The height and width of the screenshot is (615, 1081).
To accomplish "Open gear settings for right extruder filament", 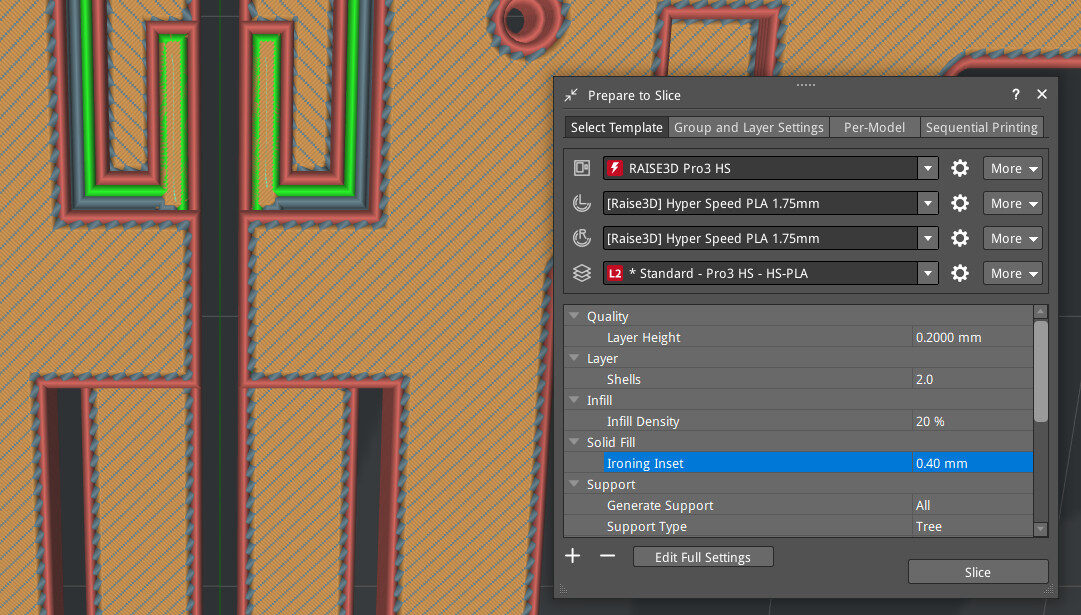I will 960,239.
